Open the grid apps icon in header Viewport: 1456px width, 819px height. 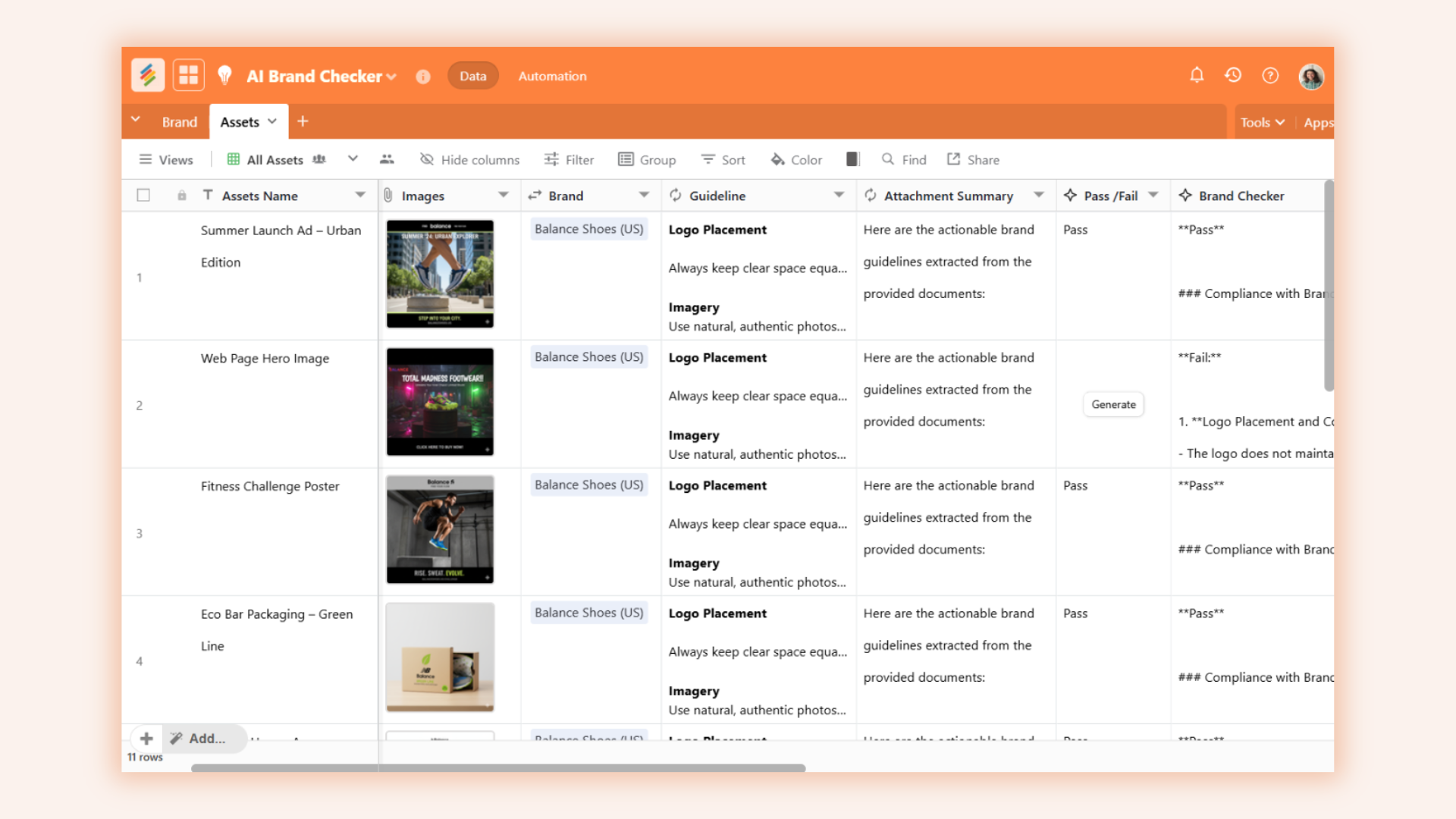pyautogui.click(x=188, y=75)
